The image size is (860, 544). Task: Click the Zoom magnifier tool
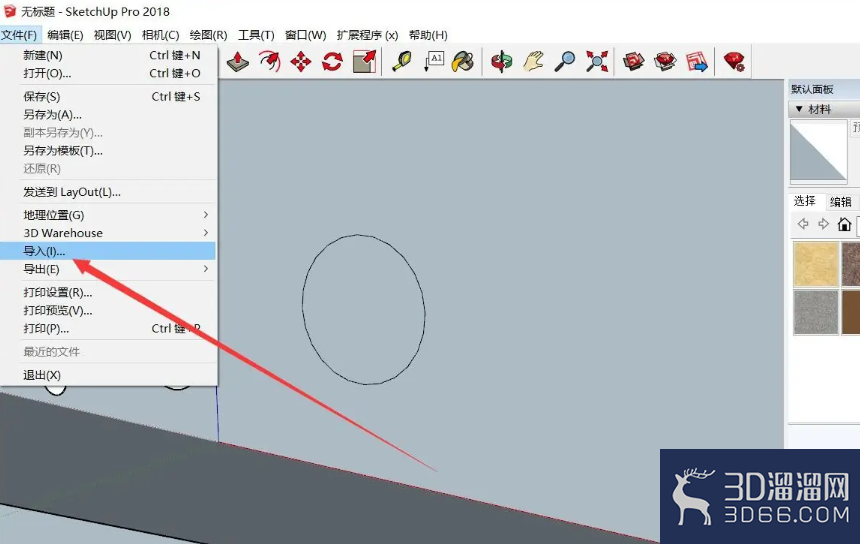click(x=565, y=61)
